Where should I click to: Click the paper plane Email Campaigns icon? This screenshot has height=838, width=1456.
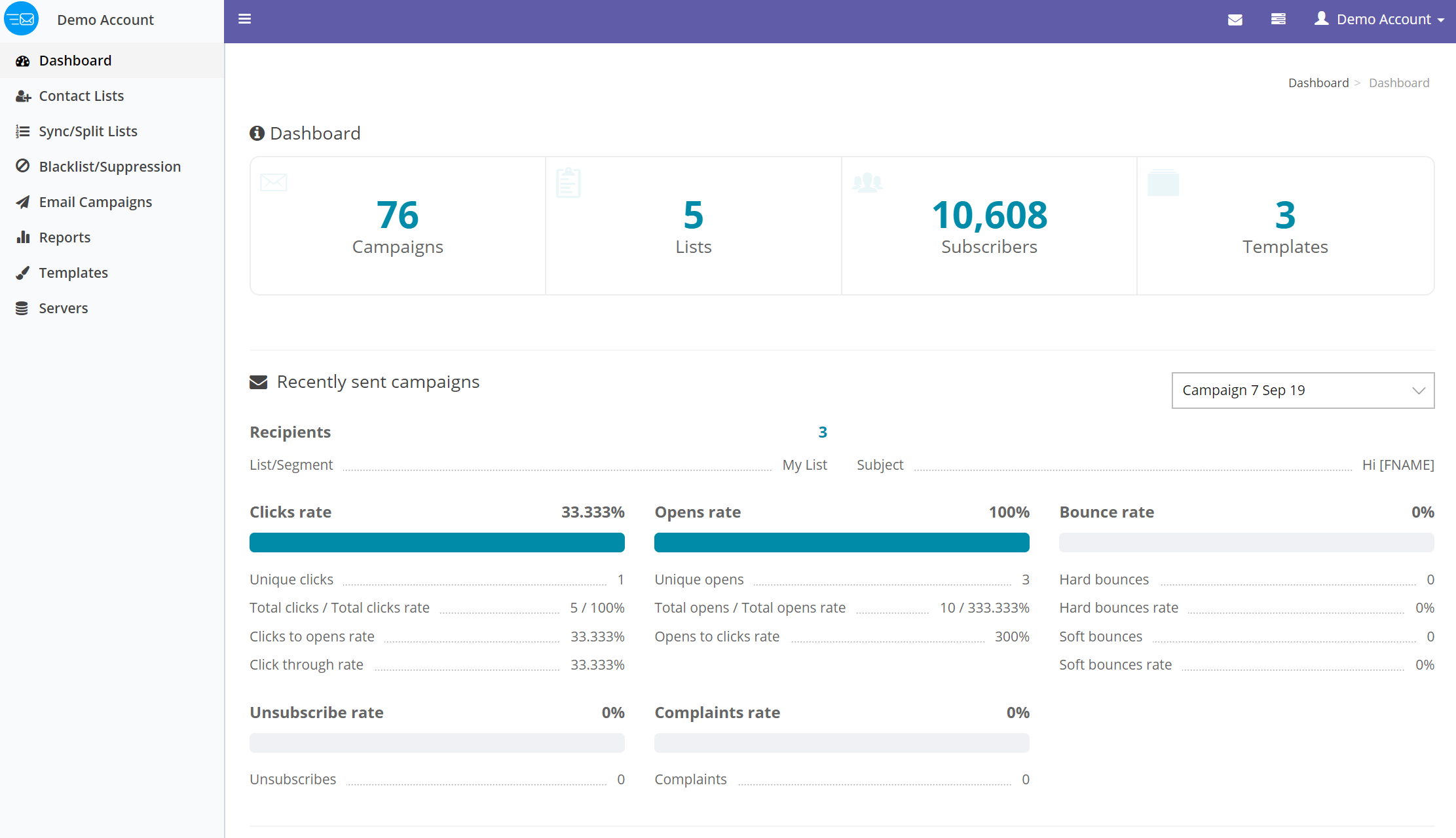click(x=23, y=202)
